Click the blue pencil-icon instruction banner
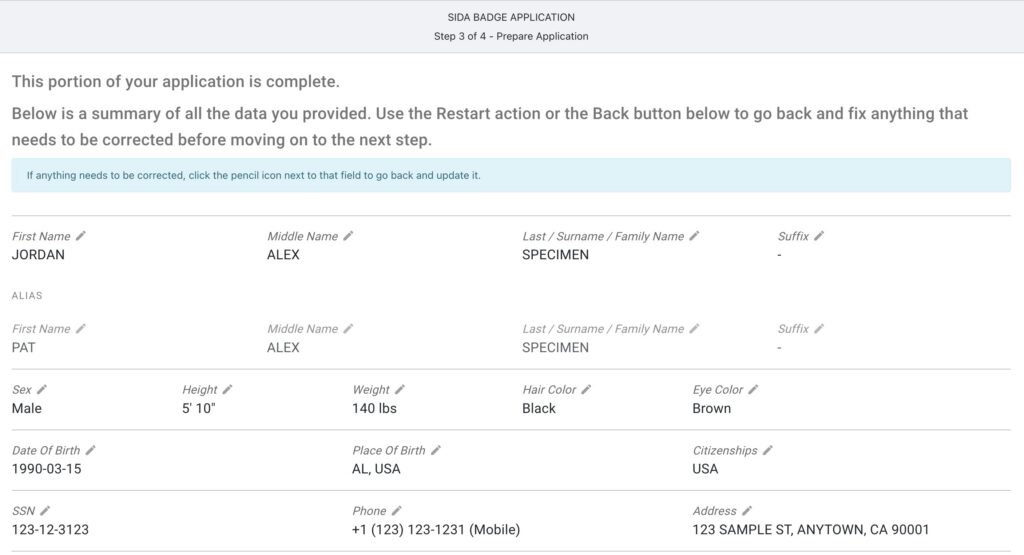Viewport: 1024px width, 555px height. (x=511, y=175)
